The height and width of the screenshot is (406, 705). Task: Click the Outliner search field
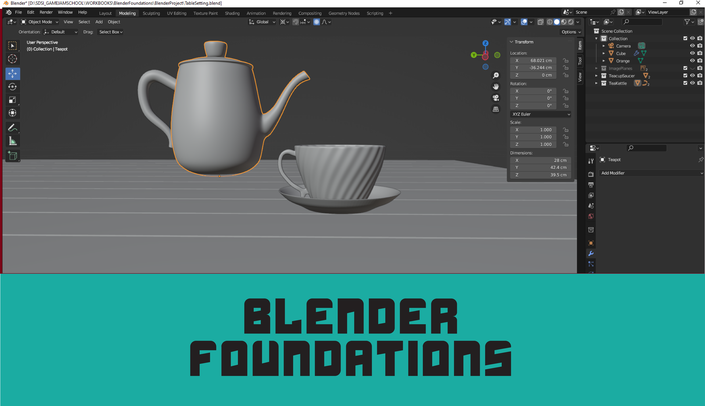642,22
